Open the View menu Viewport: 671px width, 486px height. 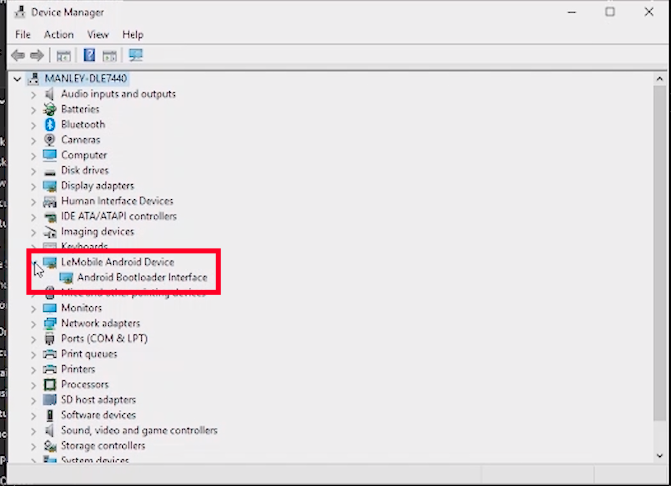point(97,34)
